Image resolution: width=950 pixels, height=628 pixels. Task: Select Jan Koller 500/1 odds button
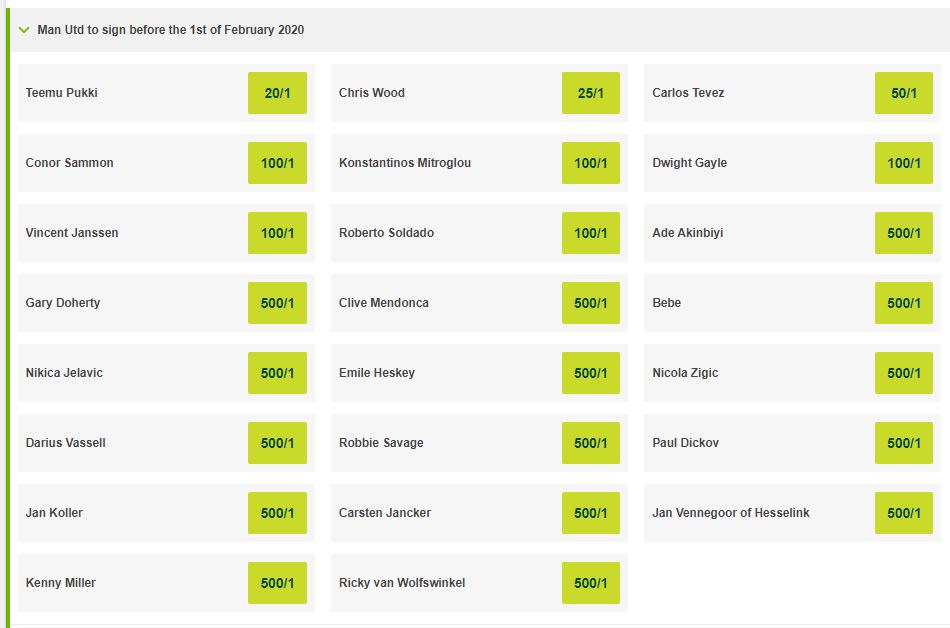tap(277, 513)
